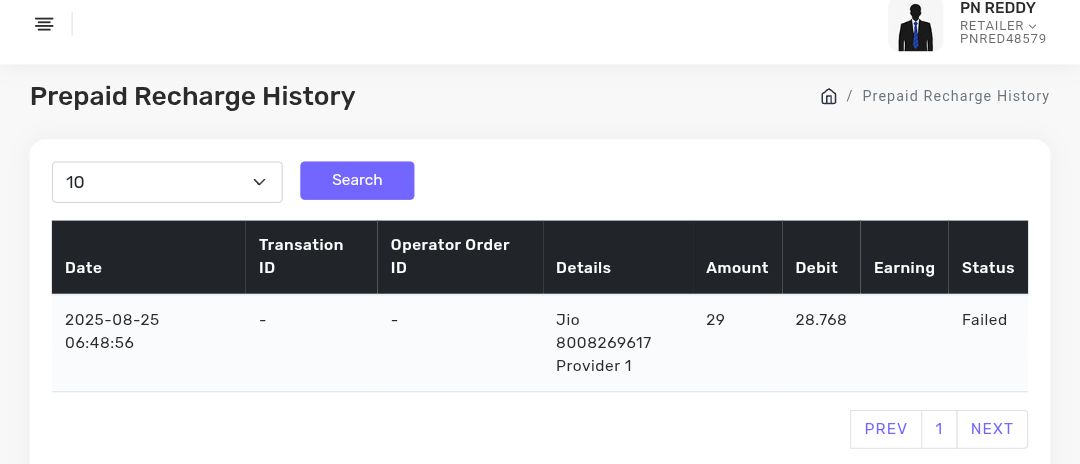Click the Earning column header
Viewport: 1080px width, 464px height.
point(904,268)
